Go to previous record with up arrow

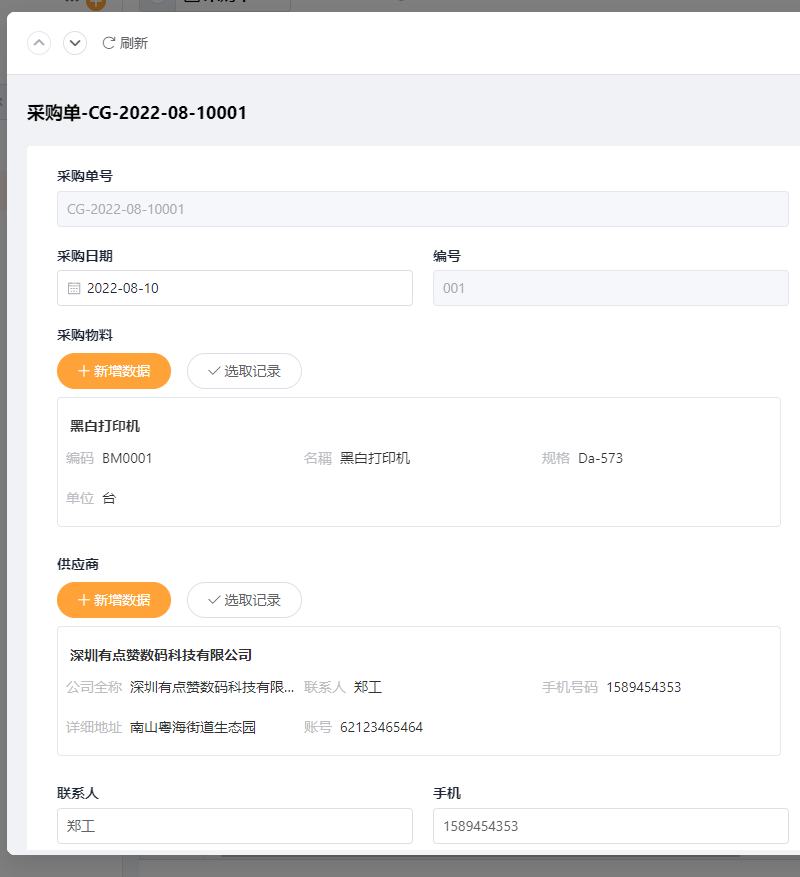pyautogui.click(x=39, y=43)
